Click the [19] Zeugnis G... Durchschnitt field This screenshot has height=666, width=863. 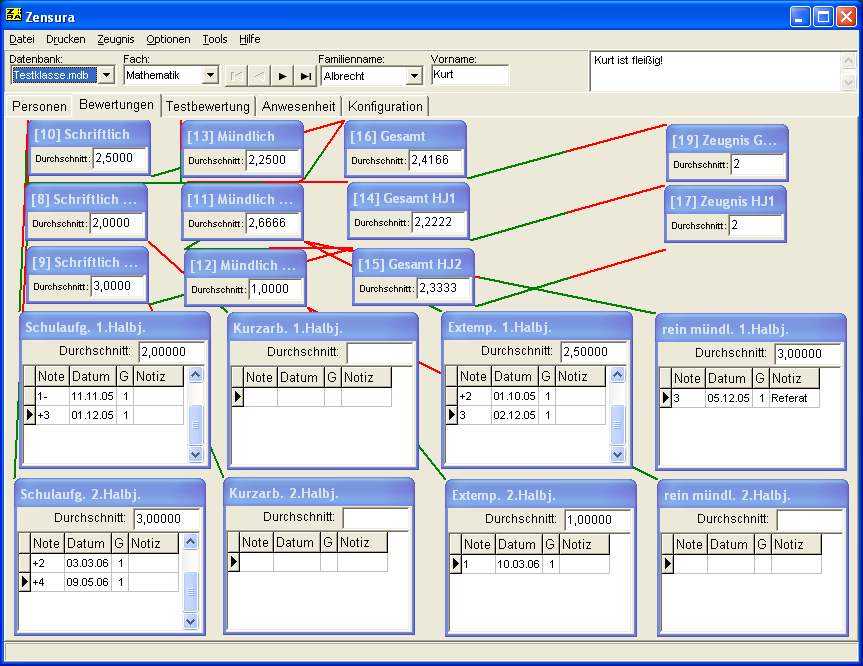758,164
